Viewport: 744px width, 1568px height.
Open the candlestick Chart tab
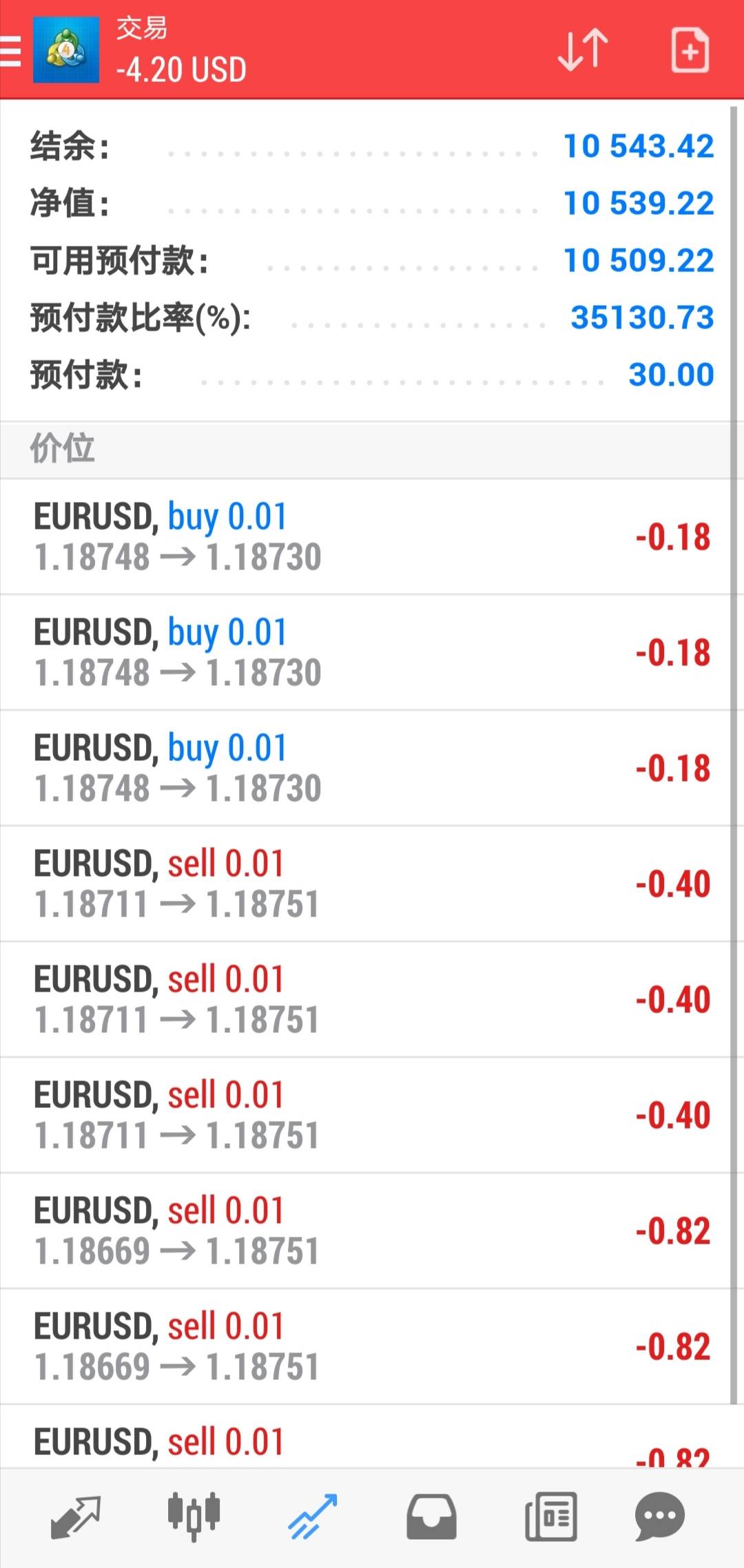(x=194, y=1516)
